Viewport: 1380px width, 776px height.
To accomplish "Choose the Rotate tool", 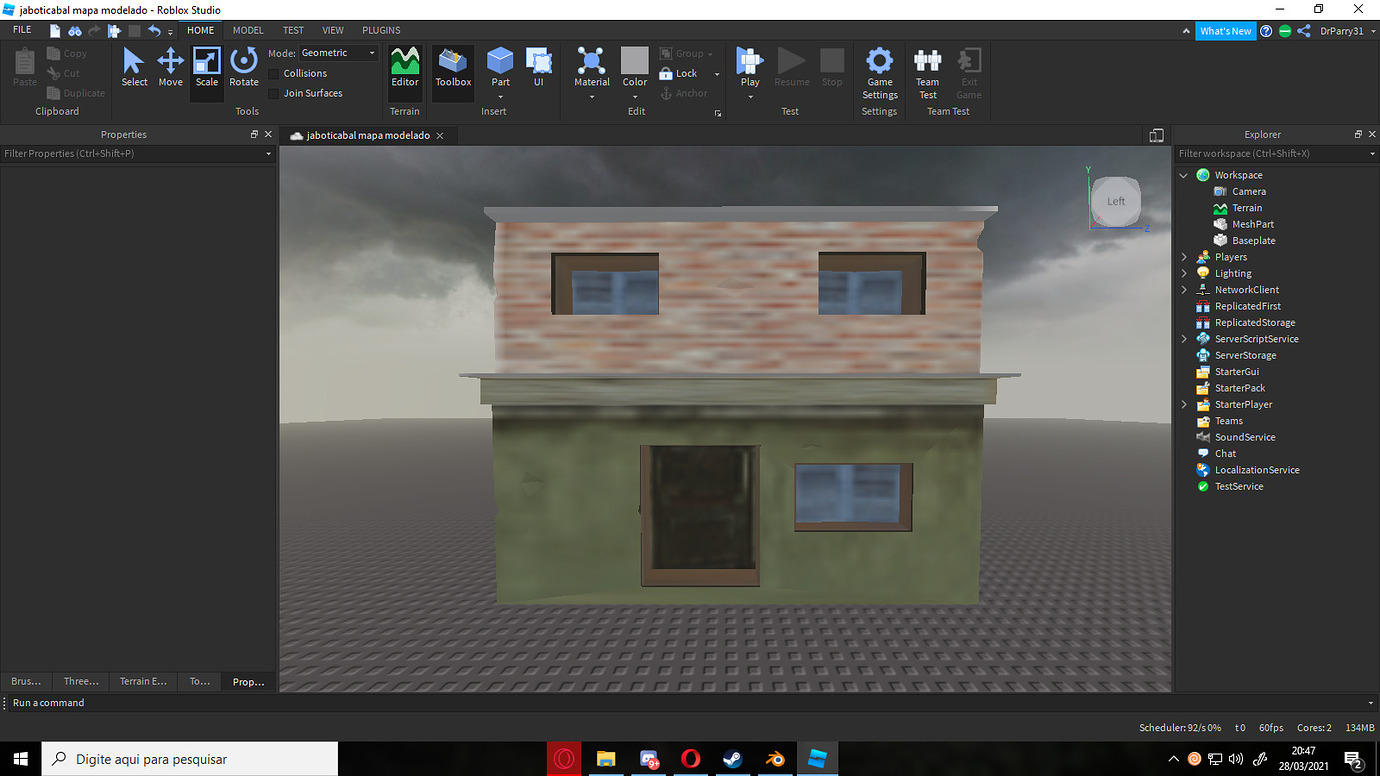I will [244, 68].
